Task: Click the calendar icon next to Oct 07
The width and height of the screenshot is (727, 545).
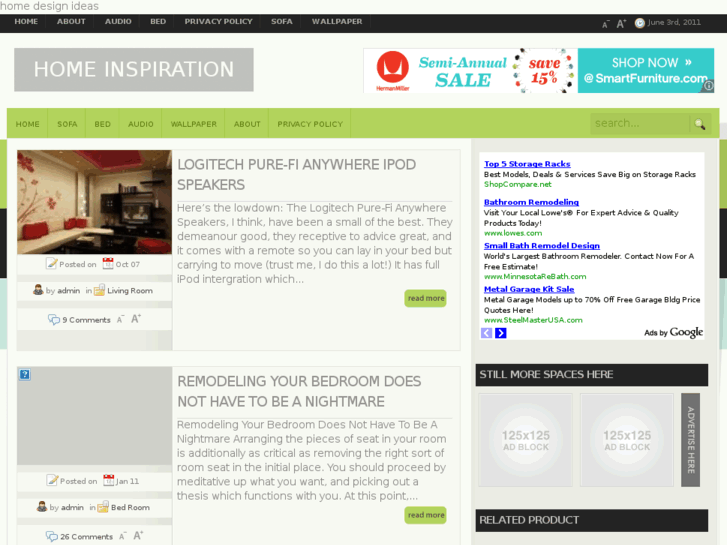Action: click(108, 263)
